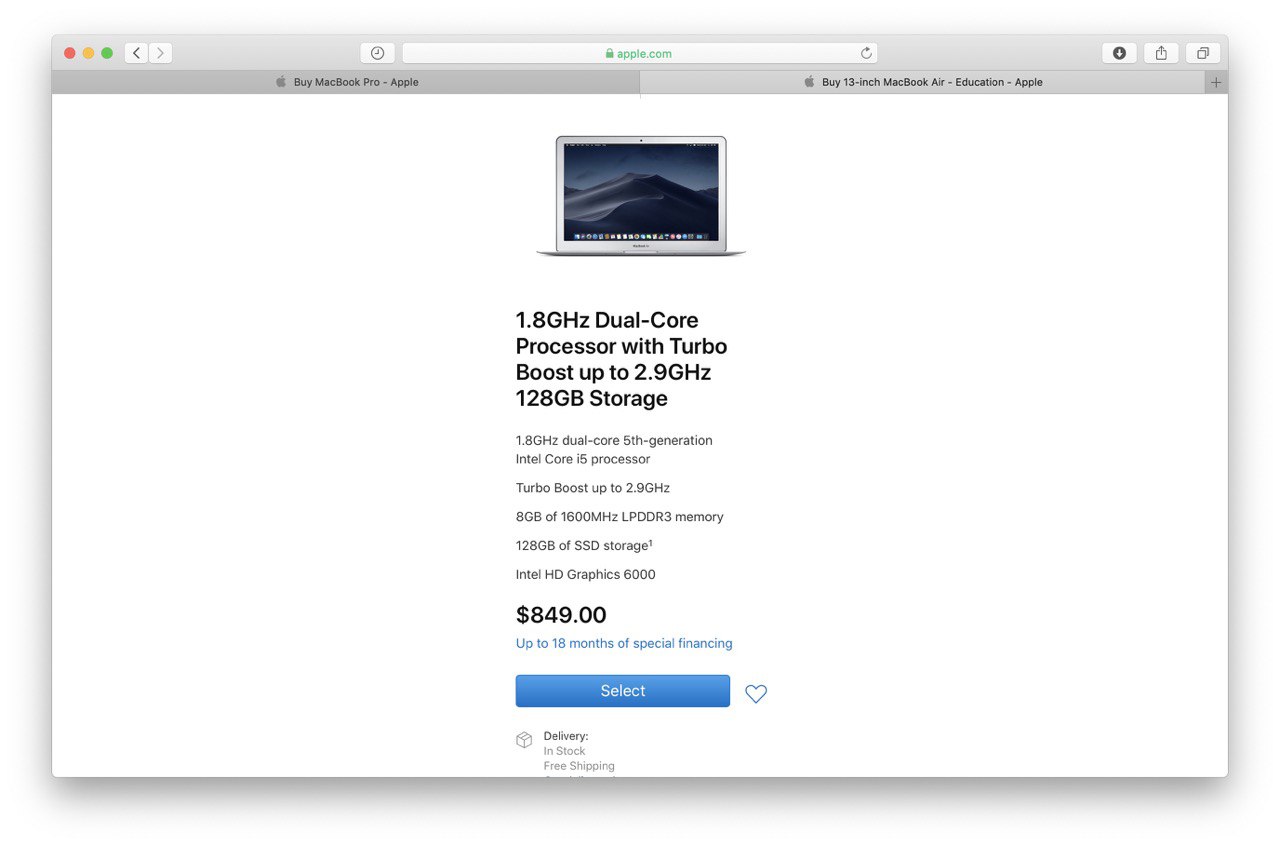Reload the page with the refresh icon
Viewport: 1280px width, 846px height.
click(866, 53)
